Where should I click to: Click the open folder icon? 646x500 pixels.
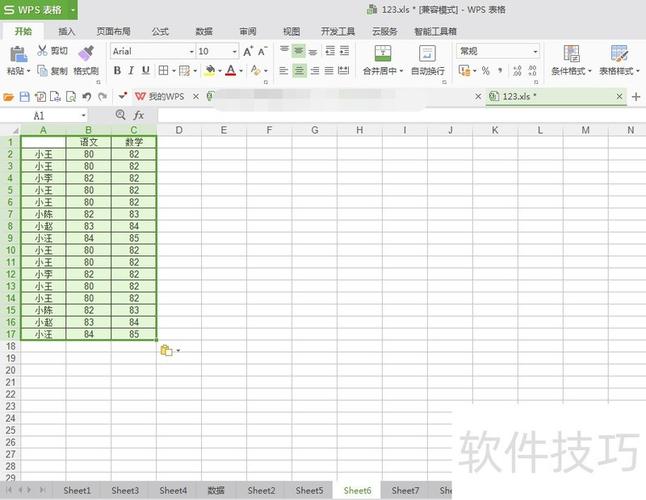click(x=9, y=97)
